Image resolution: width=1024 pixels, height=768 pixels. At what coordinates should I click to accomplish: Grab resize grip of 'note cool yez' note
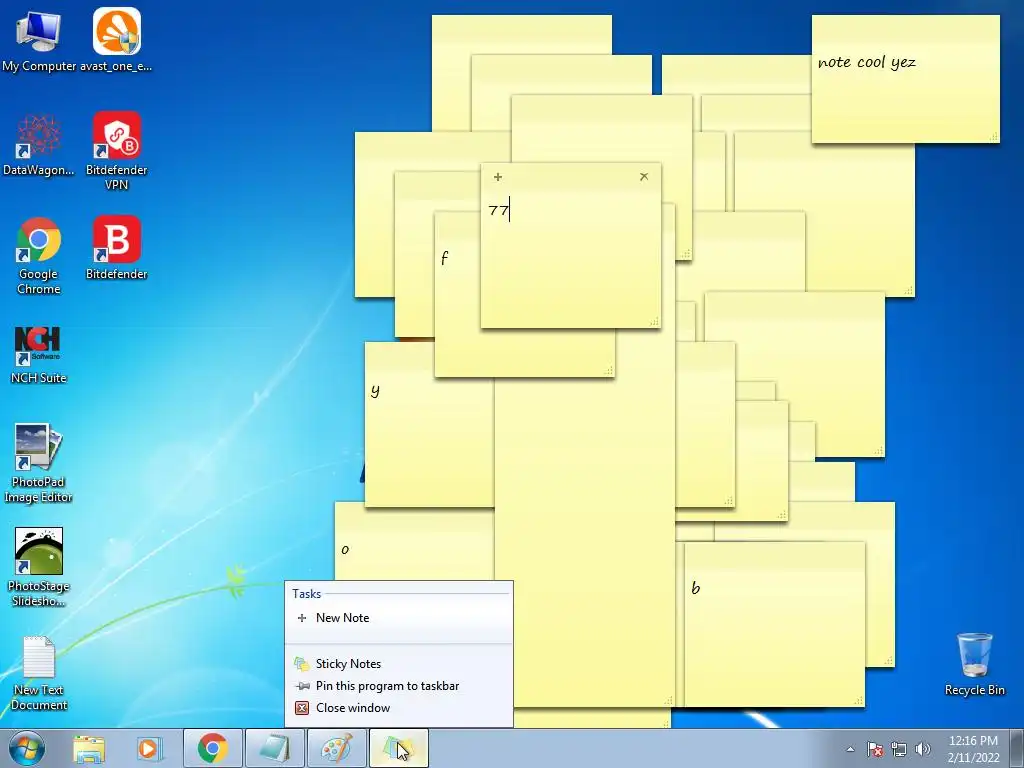pyautogui.click(x=993, y=136)
